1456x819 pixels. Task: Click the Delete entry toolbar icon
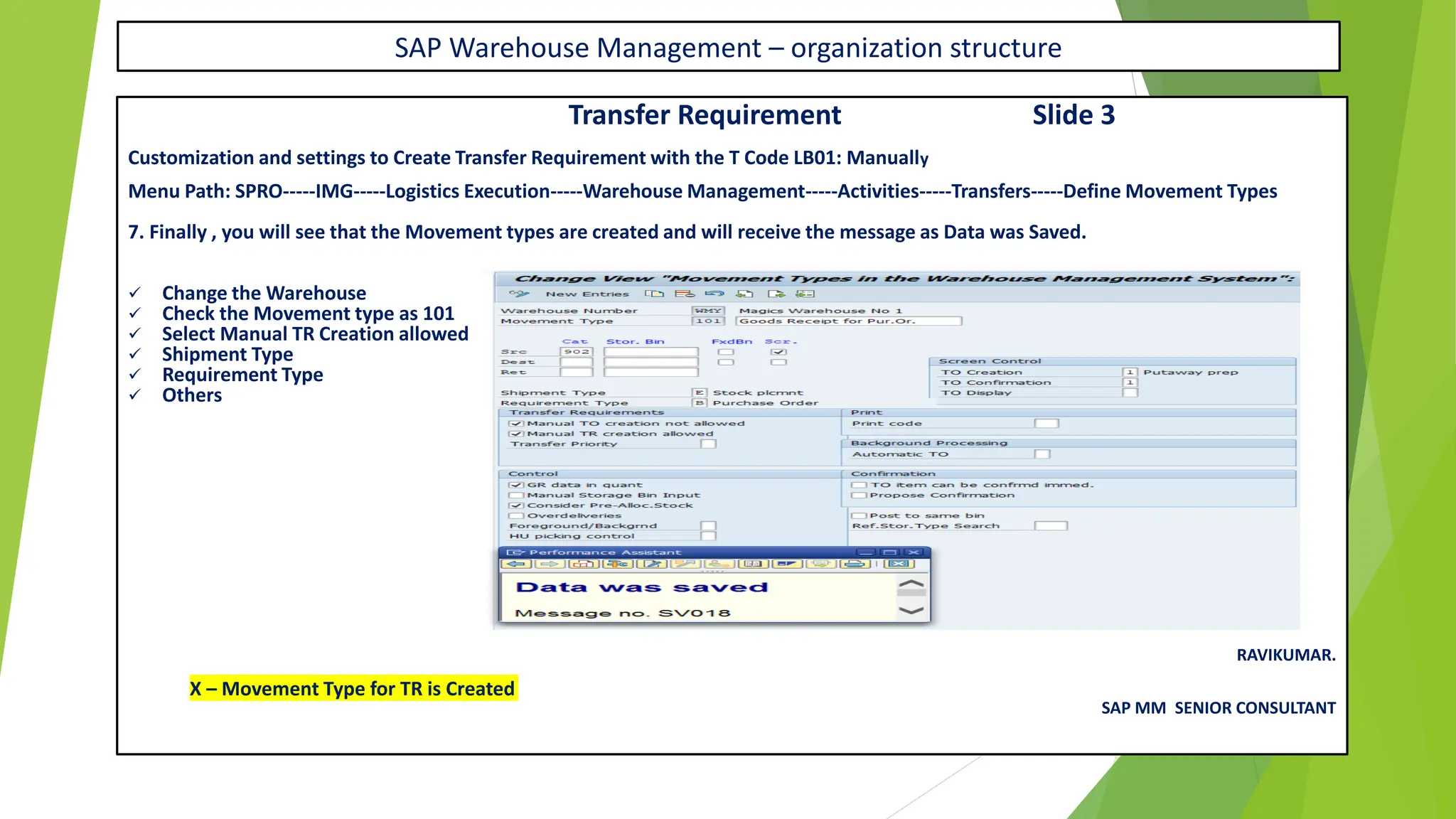(x=685, y=294)
